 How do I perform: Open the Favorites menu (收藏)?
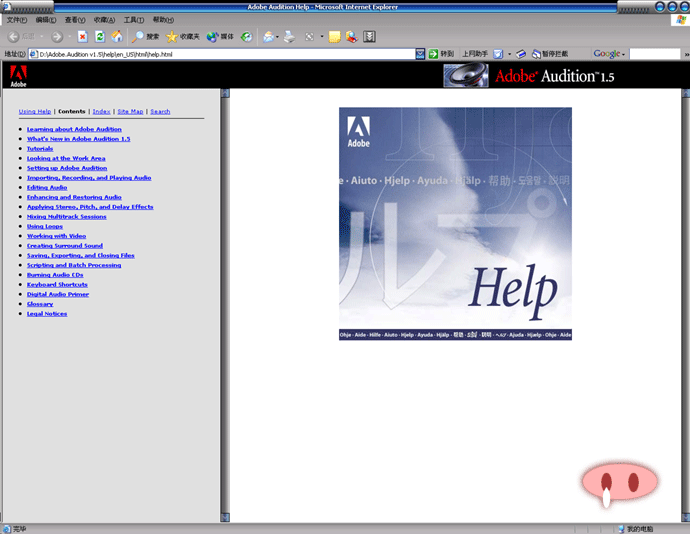click(x=104, y=20)
